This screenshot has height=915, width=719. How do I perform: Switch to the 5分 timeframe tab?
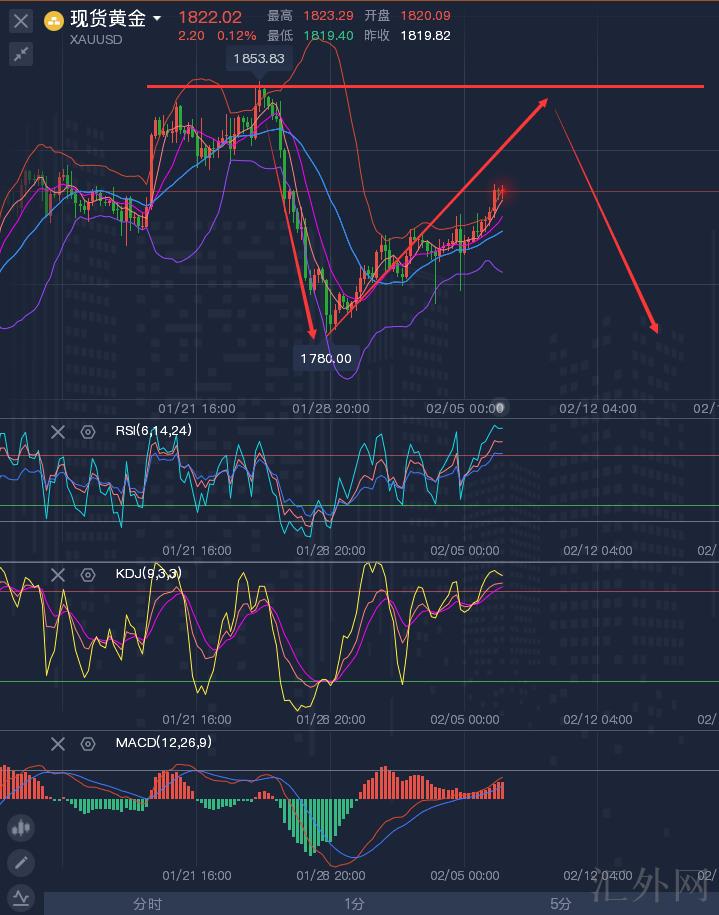tap(561, 903)
